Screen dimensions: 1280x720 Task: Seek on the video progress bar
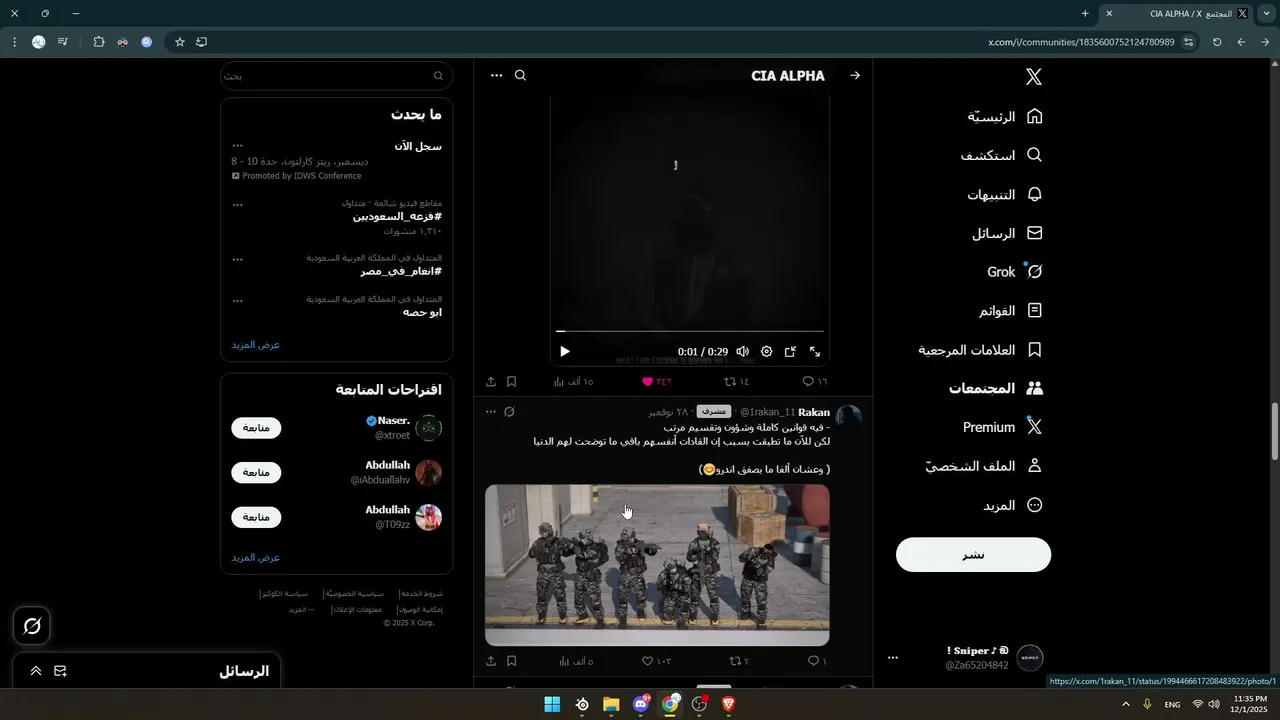pyautogui.click(x=690, y=331)
